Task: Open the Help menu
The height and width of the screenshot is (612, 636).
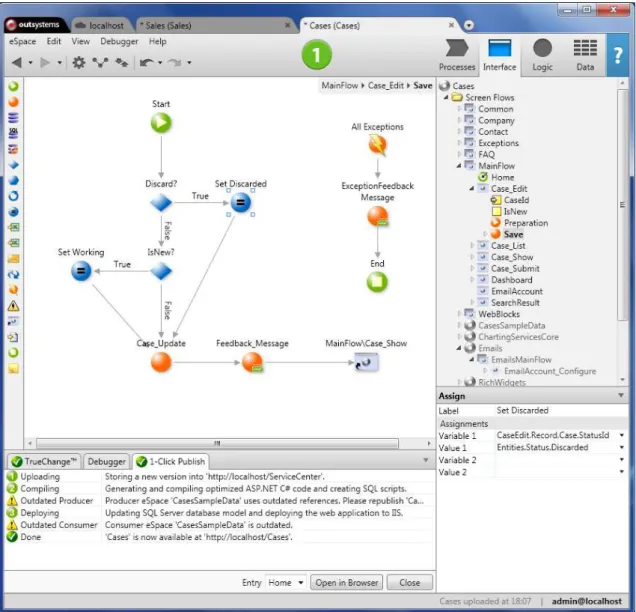Action: point(157,41)
